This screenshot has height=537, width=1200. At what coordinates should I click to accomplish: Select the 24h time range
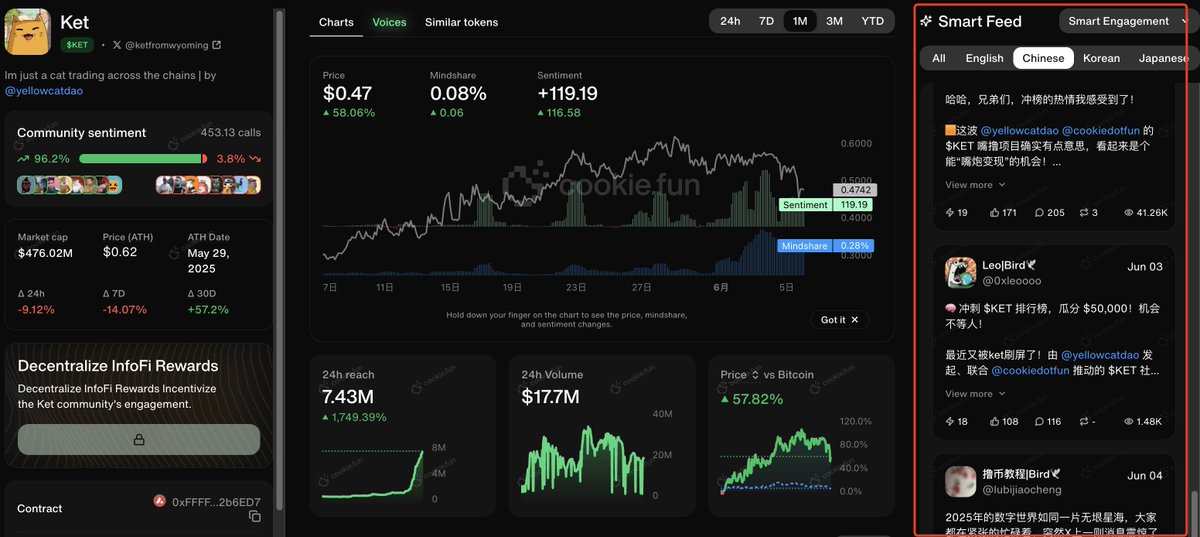pos(730,21)
